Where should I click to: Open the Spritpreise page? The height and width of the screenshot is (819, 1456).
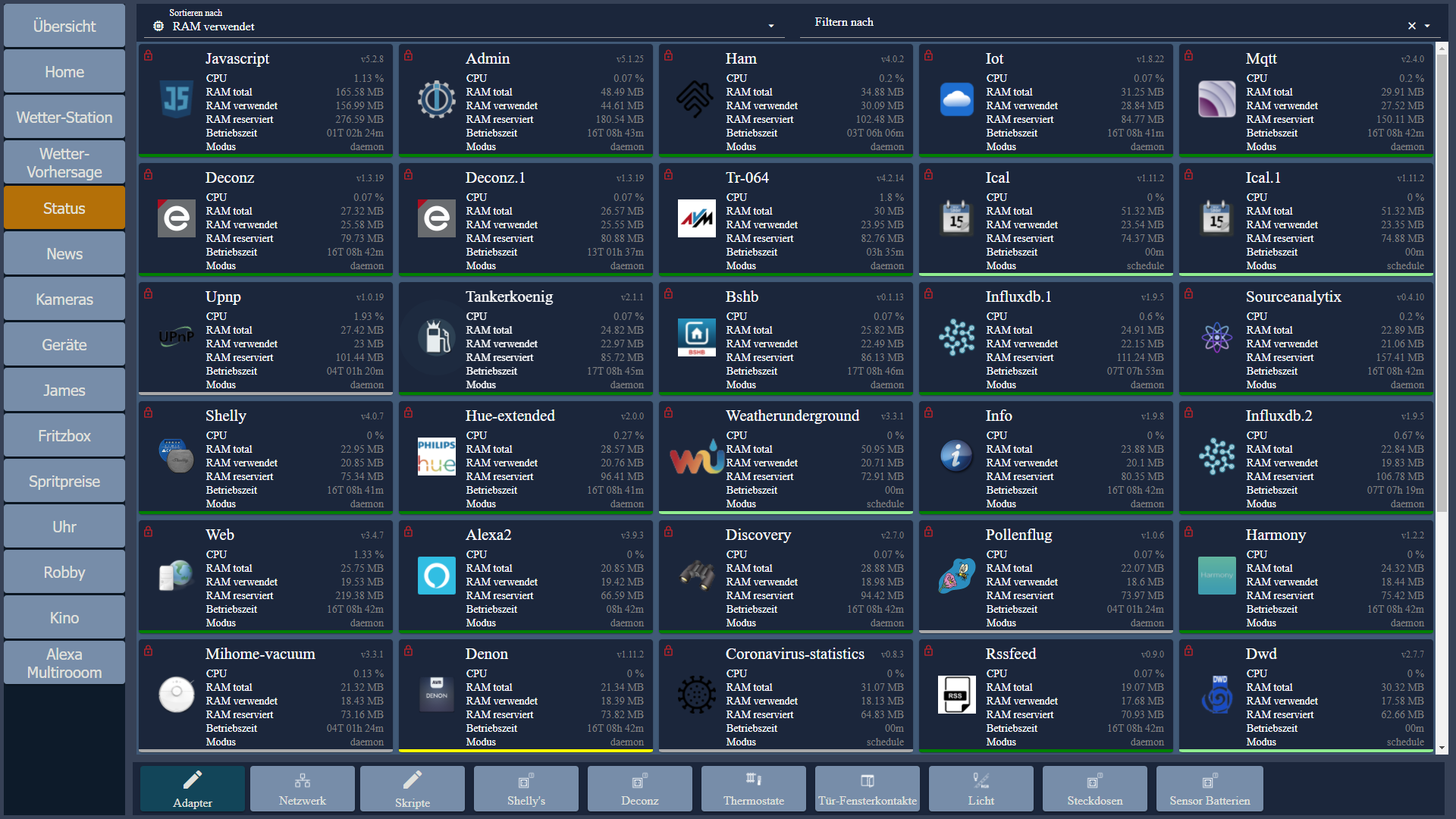coord(64,481)
